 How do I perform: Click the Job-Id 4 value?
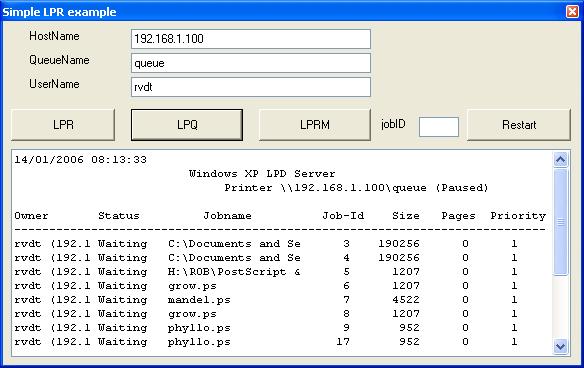[346, 258]
